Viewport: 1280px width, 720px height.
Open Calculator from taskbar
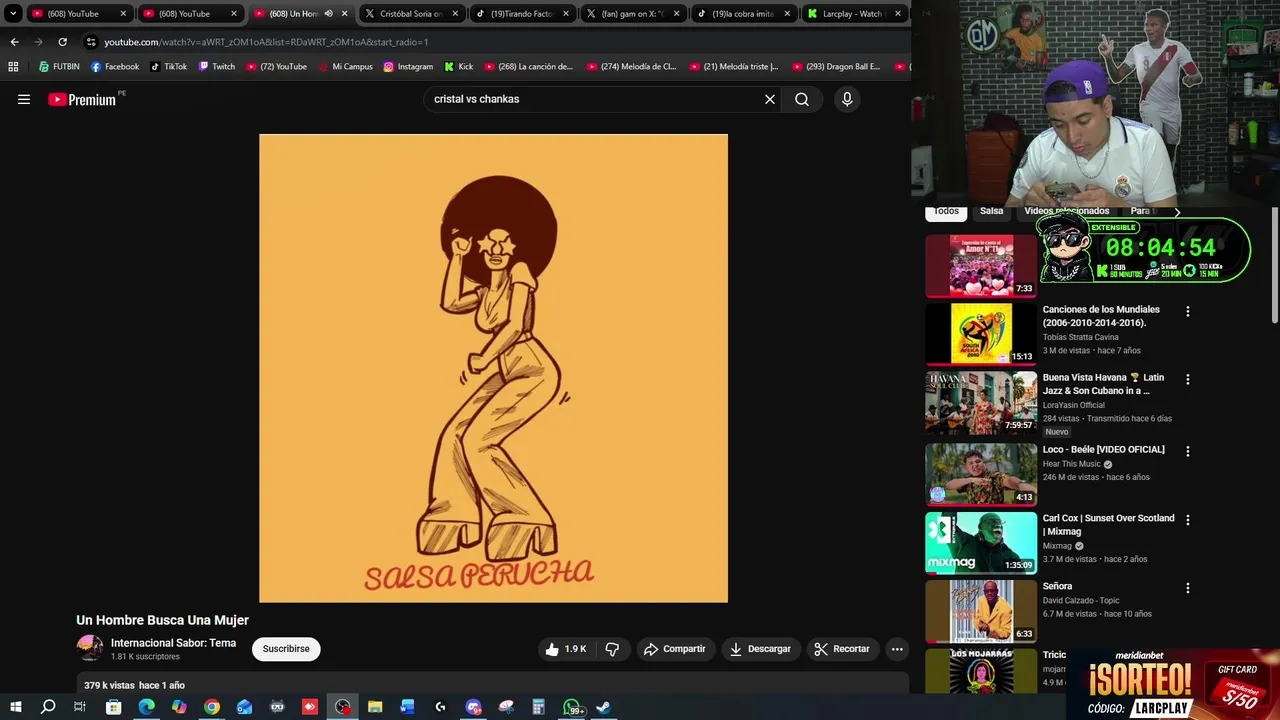(538, 707)
